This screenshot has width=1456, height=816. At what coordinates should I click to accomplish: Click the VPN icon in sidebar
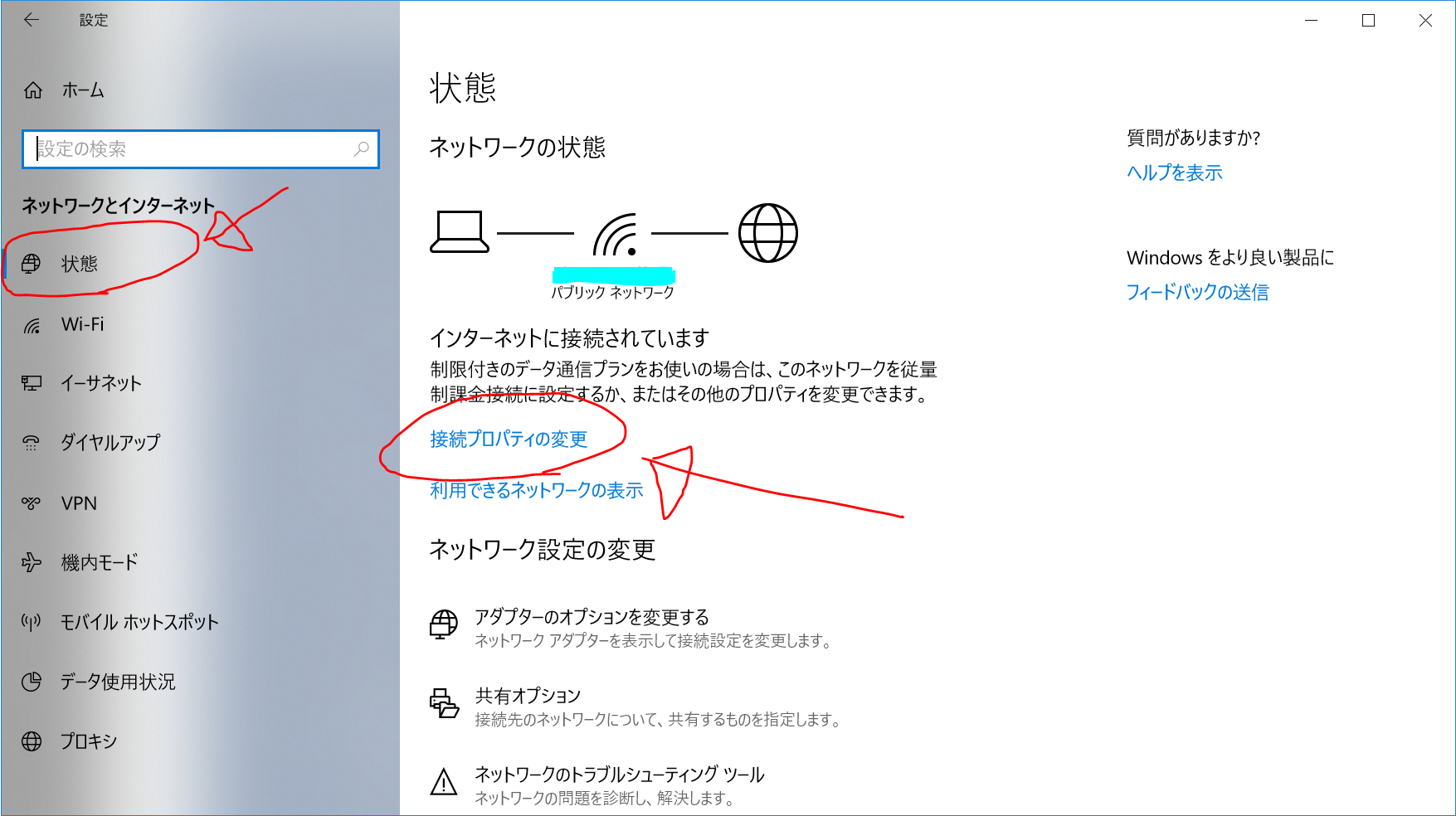(x=32, y=503)
